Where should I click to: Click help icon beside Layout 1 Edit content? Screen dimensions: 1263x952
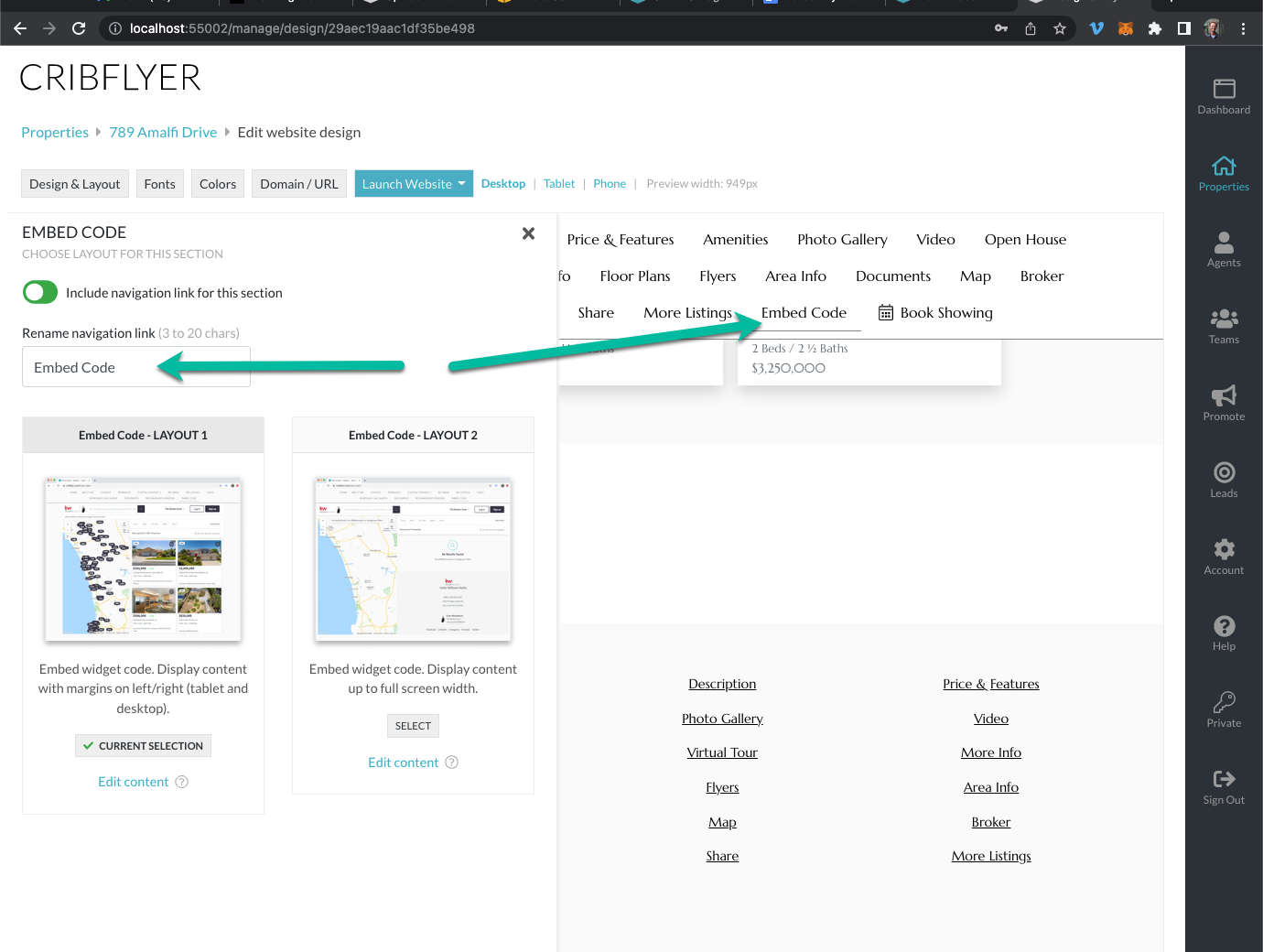click(181, 782)
